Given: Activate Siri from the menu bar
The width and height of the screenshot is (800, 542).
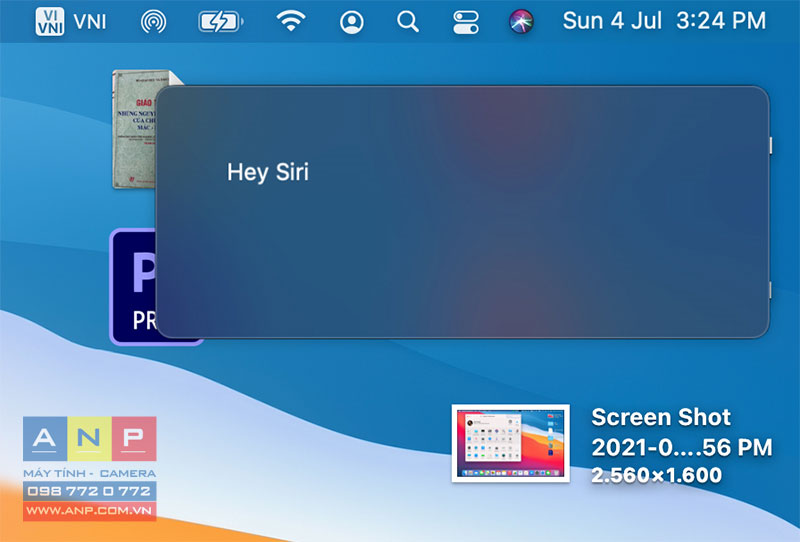Looking at the screenshot, I should [x=521, y=22].
